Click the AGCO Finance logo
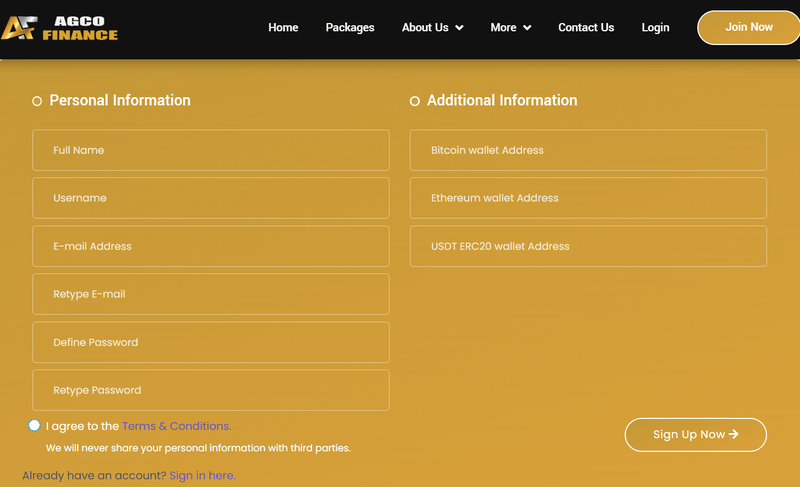800x487 pixels. coord(60,28)
